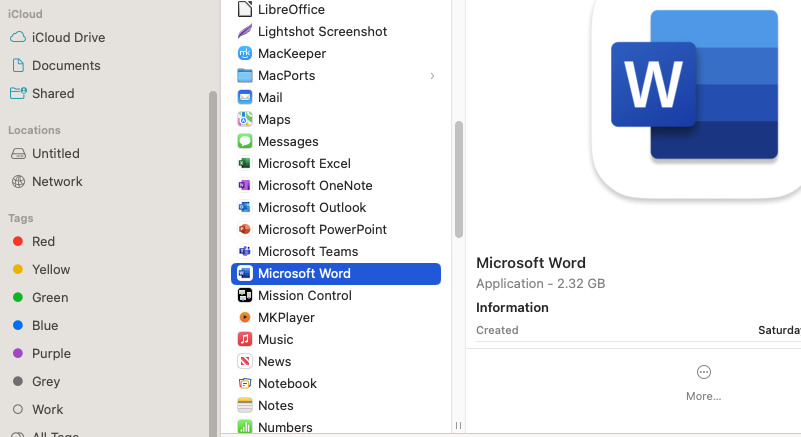The height and width of the screenshot is (437, 801).
Task: Filter by the Red tag dot
Action: click(18, 241)
